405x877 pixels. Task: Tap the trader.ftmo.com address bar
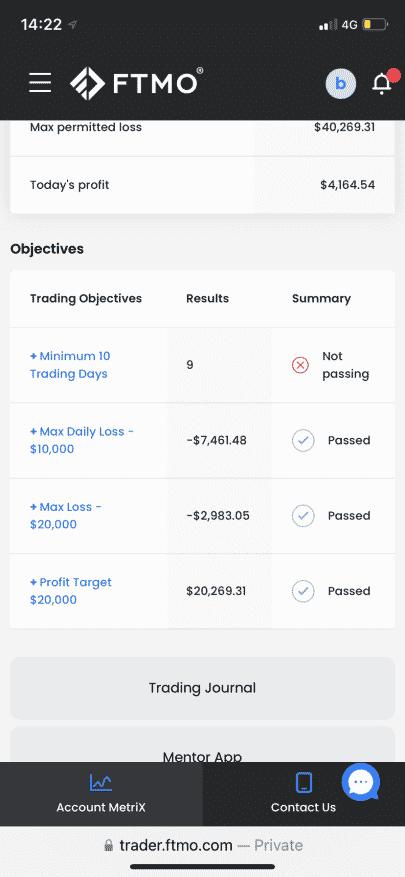[202, 845]
